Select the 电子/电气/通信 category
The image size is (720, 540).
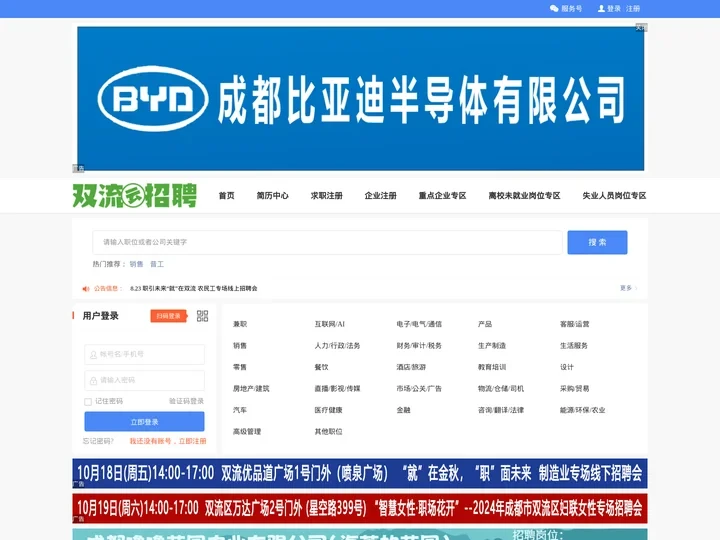(419, 324)
